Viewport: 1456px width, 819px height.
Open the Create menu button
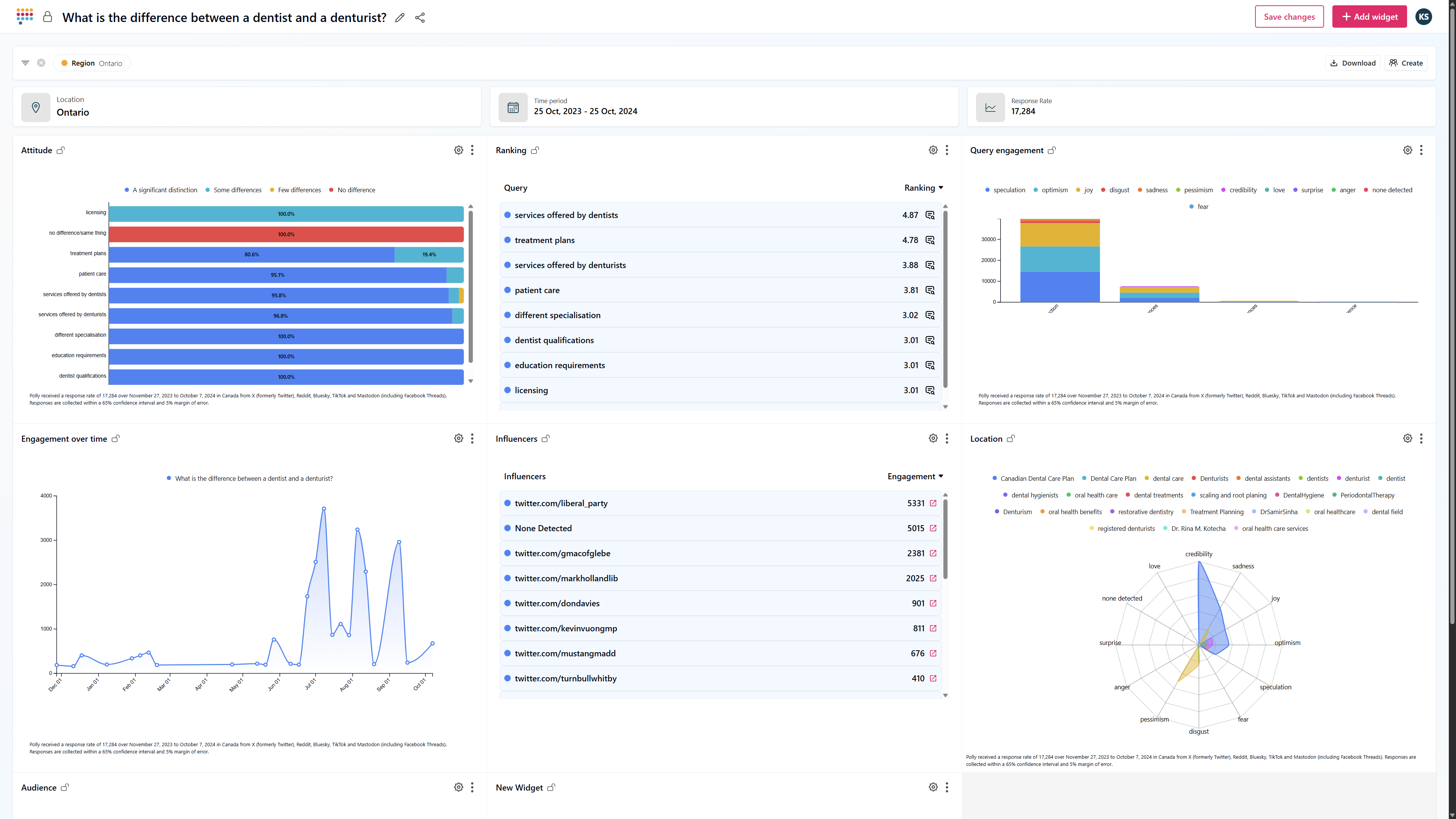click(x=1406, y=63)
